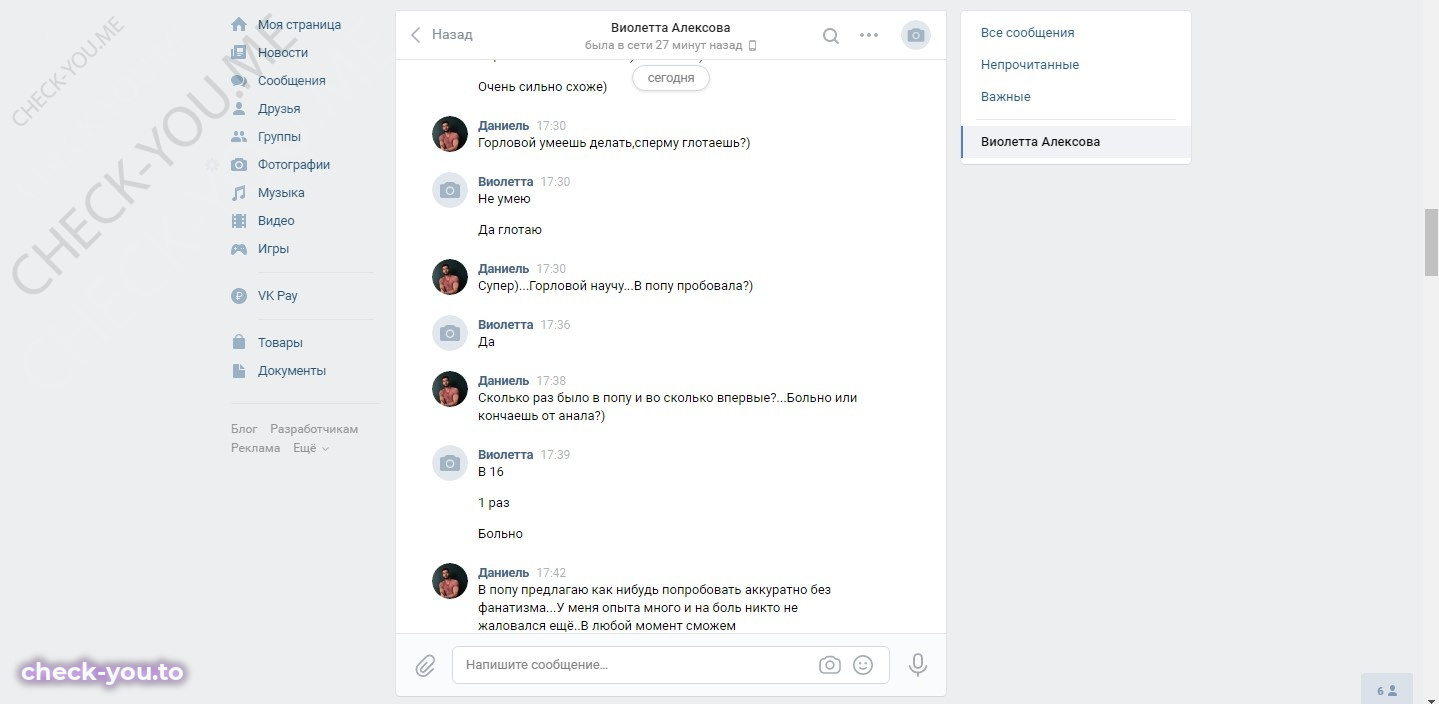The height and width of the screenshot is (704, 1439).
Task: Go to Друзья friends icon
Action: pos(239,108)
